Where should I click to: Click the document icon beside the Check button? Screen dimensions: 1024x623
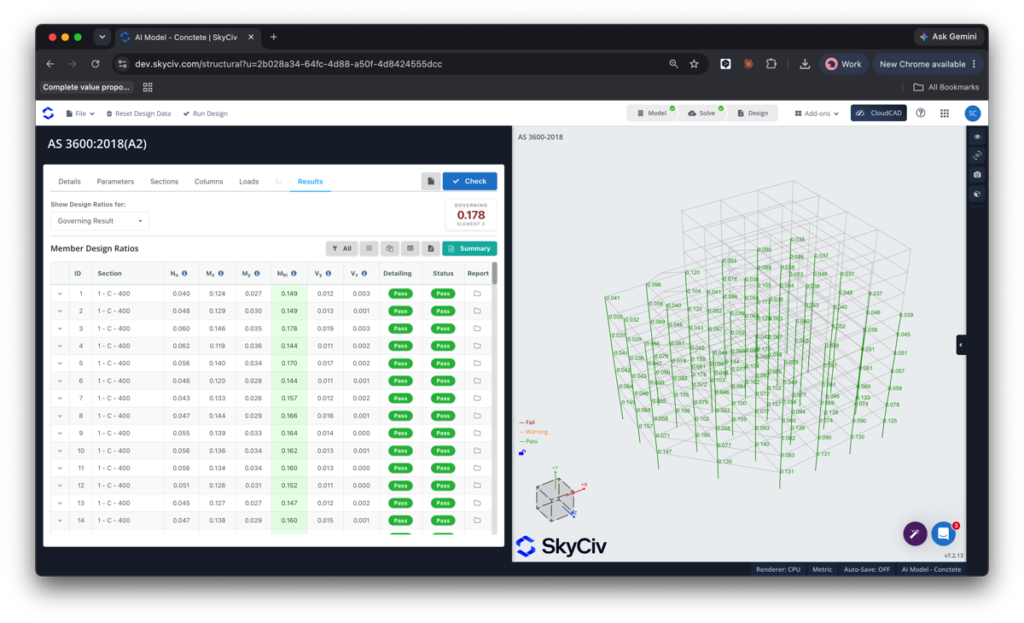point(430,181)
